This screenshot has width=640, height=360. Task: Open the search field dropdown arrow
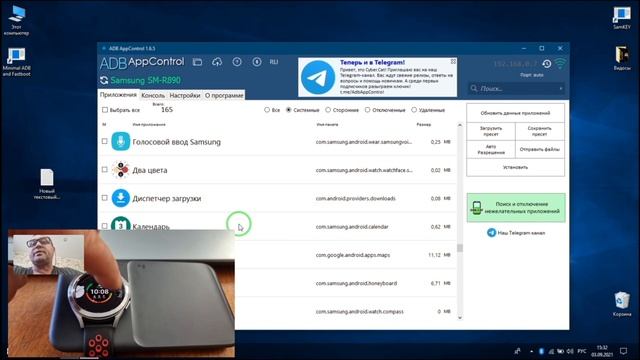(x=561, y=88)
